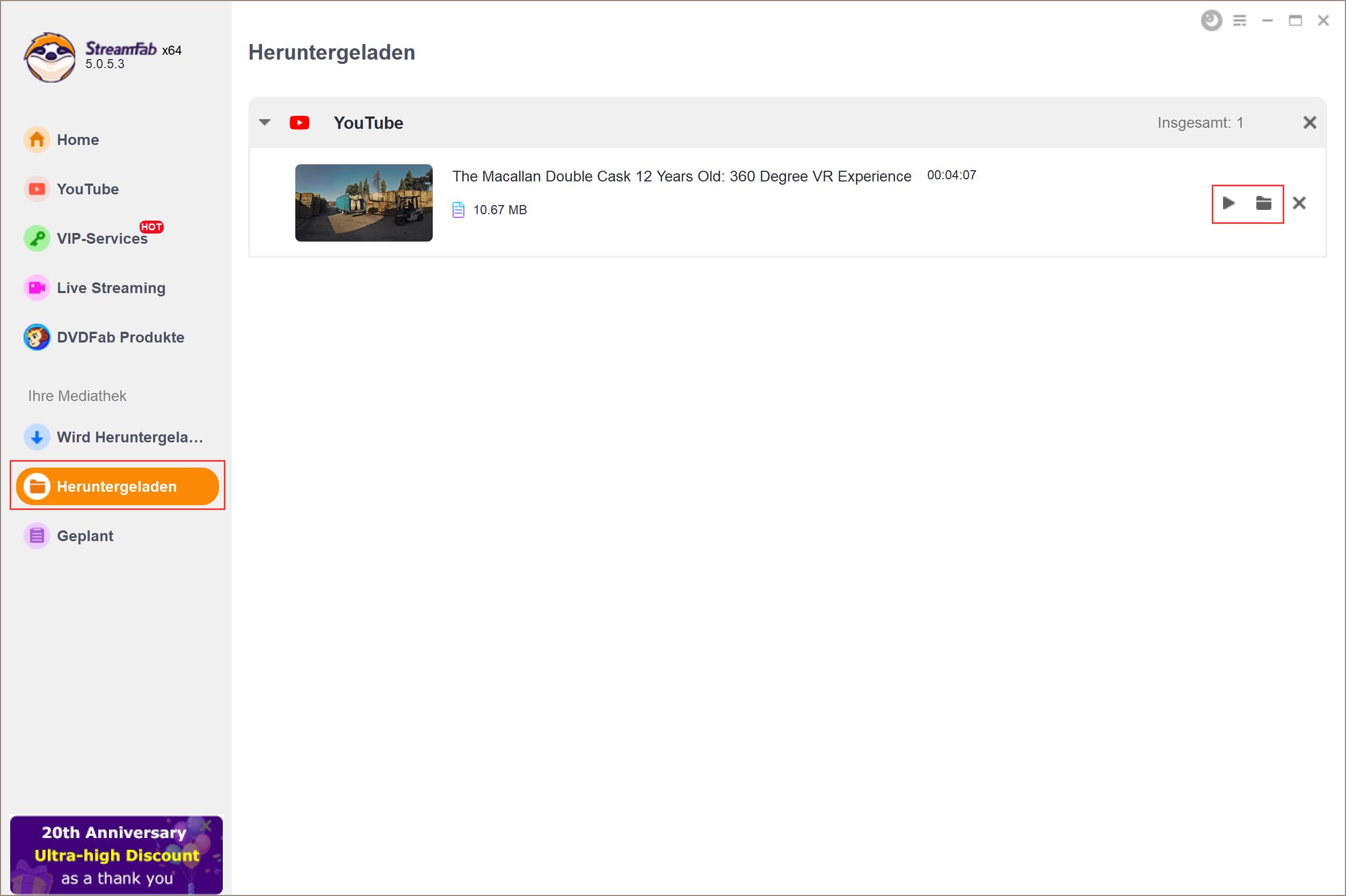Open the folder for downloaded video
1346x896 pixels.
coord(1263,203)
